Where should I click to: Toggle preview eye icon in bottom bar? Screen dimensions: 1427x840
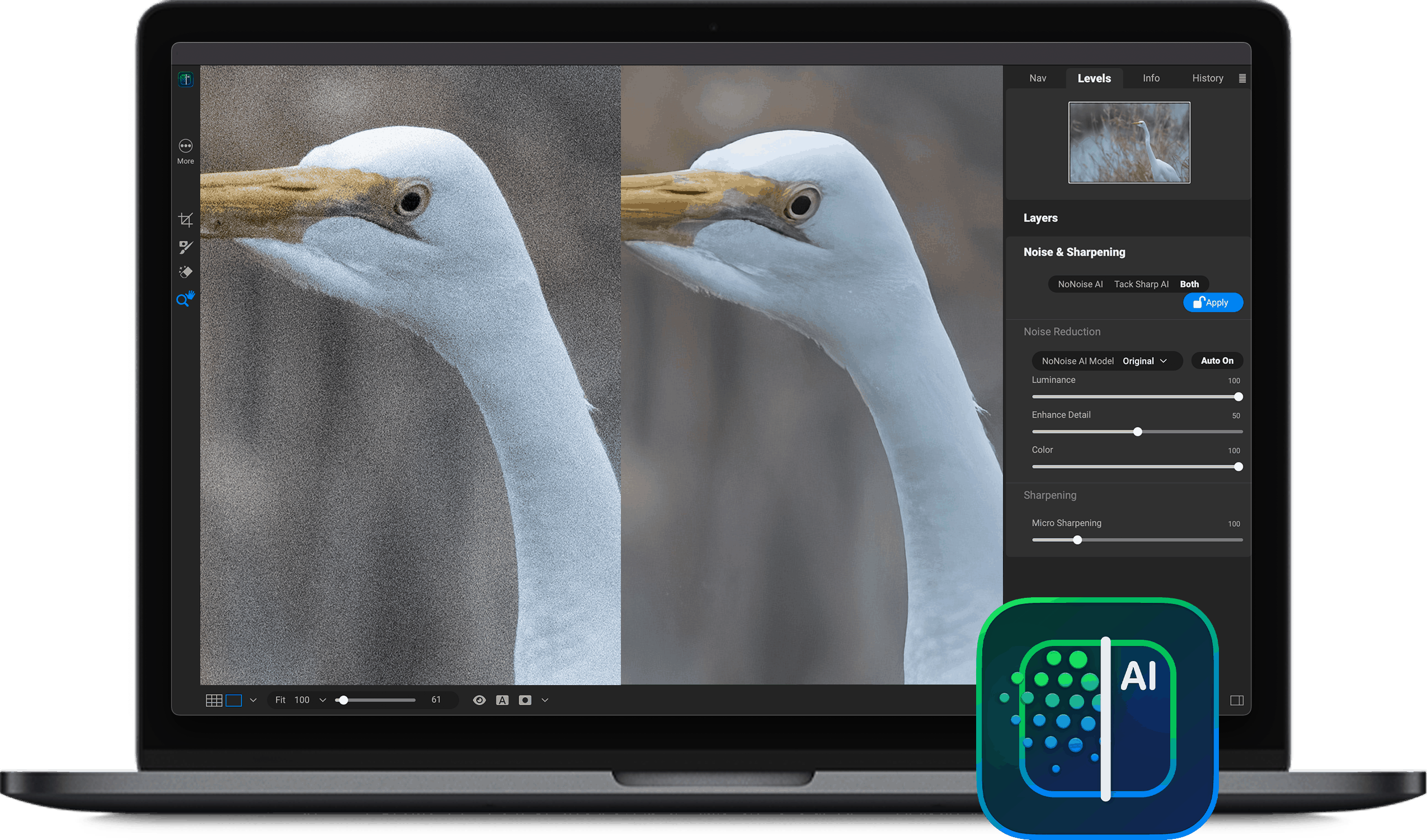point(479,700)
